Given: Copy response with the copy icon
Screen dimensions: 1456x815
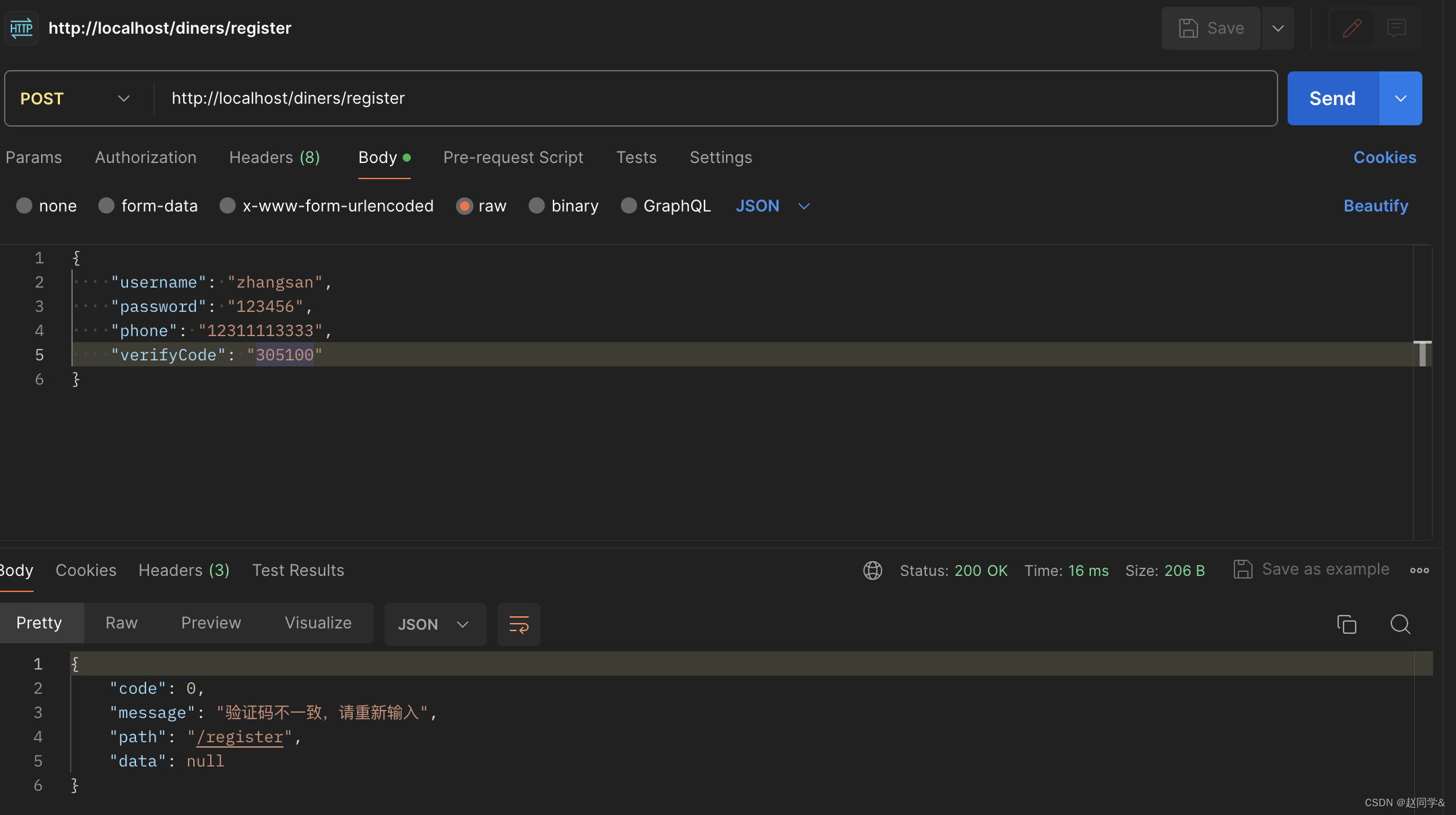Looking at the screenshot, I should pyautogui.click(x=1346, y=624).
